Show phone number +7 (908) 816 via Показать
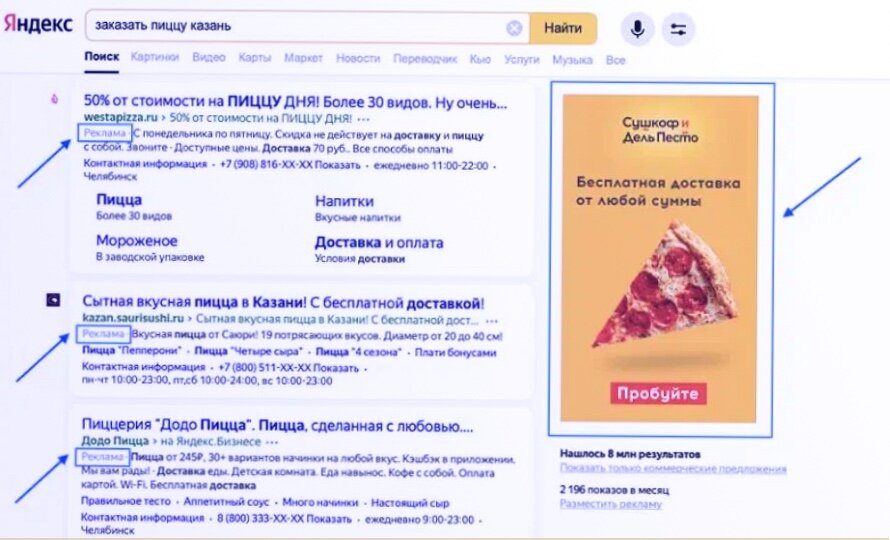Screen dimensions: 890x540 coord(338,165)
